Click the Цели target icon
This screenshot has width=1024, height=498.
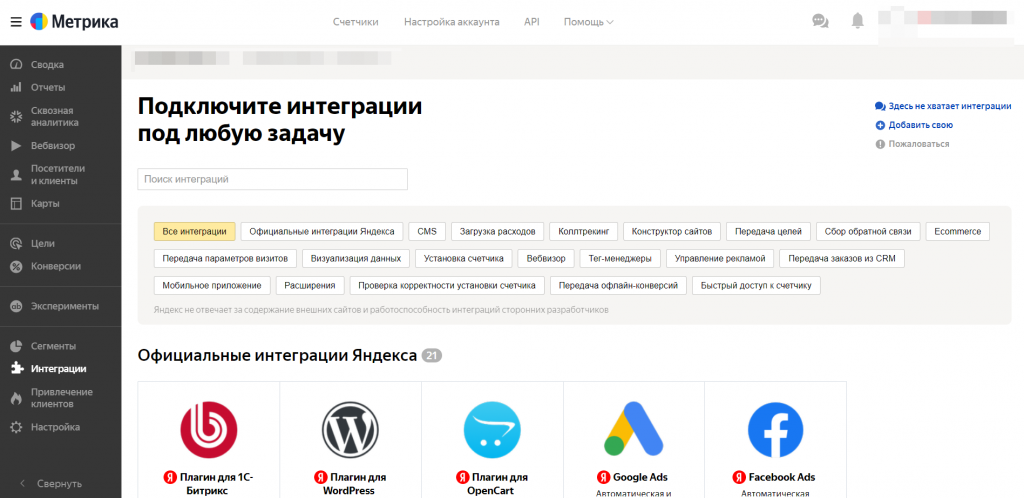point(17,243)
